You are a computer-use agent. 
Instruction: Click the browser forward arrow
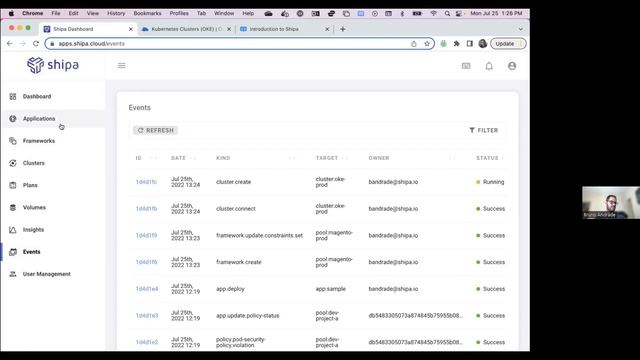[23, 44]
